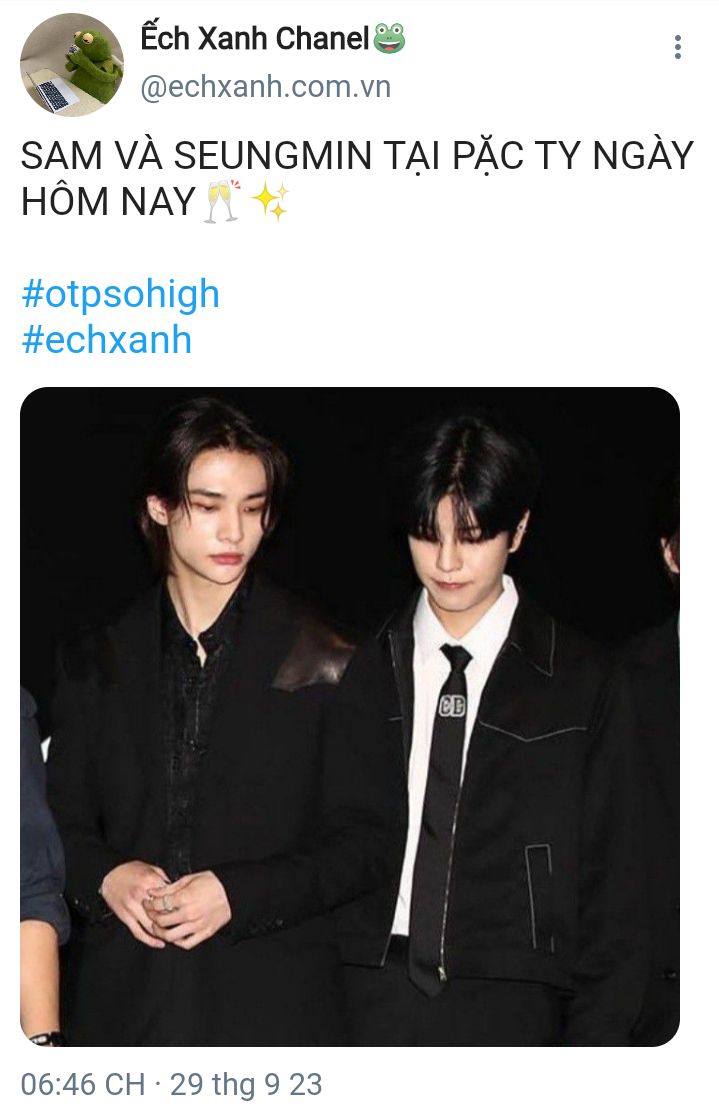Image resolution: width=719 pixels, height=1114 pixels.
Task: Click the frog emoji beside the channel name
Action: [x=389, y=38]
